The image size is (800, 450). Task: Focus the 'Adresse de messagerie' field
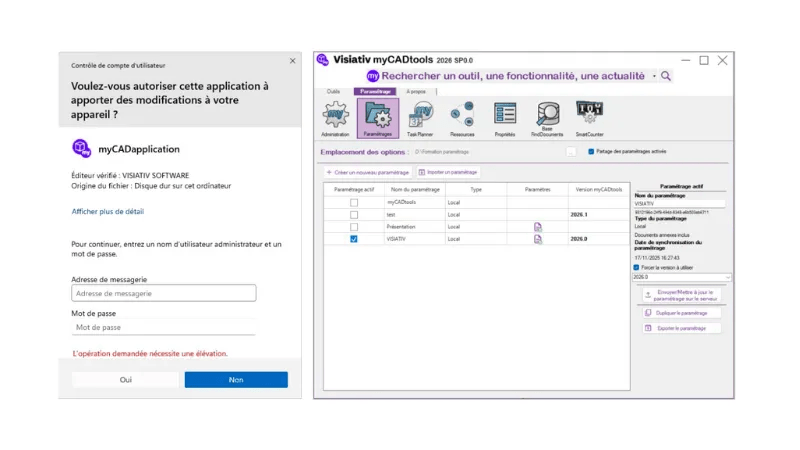pyautogui.click(x=164, y=293)
